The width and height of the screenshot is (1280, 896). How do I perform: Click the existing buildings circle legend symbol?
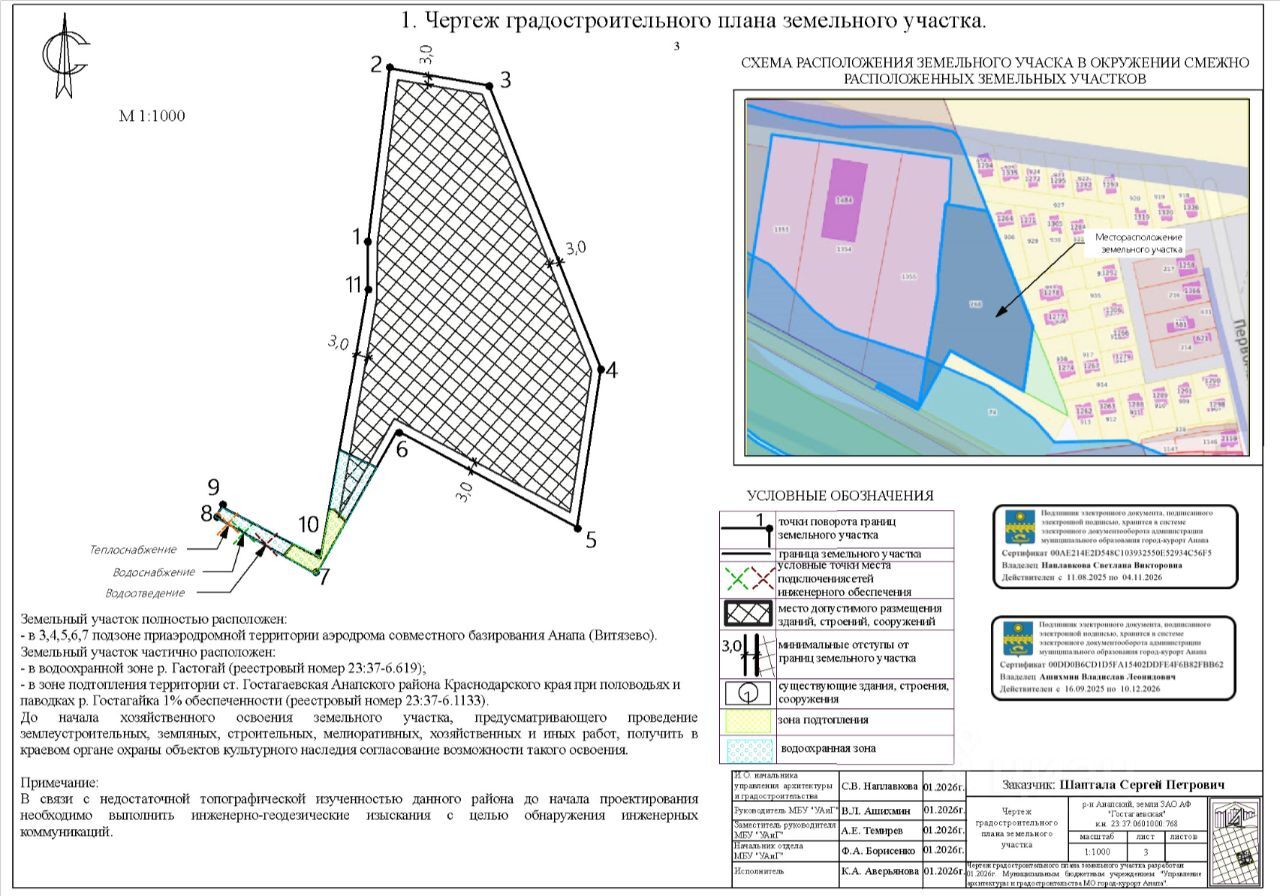coord(746,691)
